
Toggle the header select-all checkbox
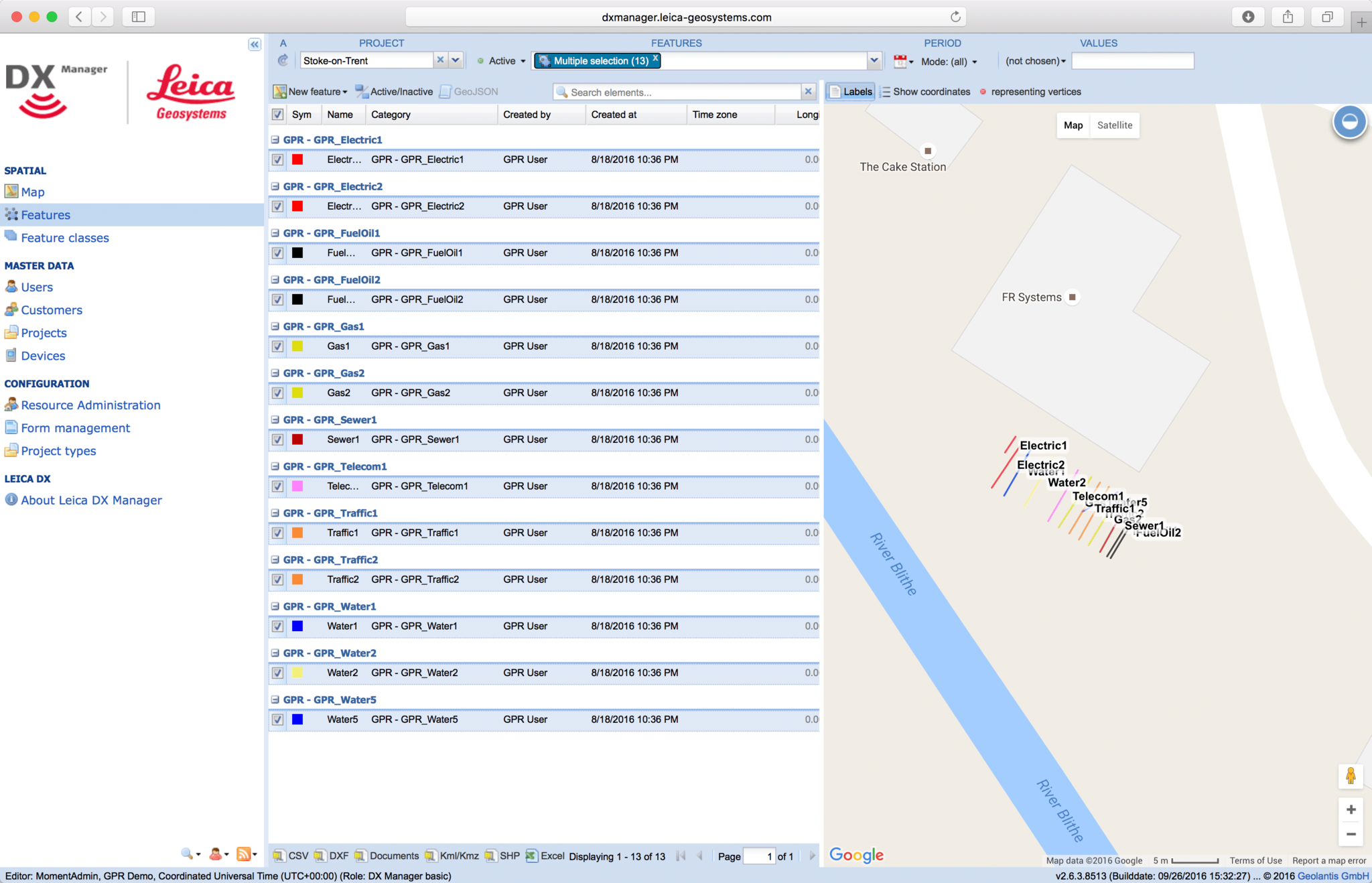coord(277,115)
